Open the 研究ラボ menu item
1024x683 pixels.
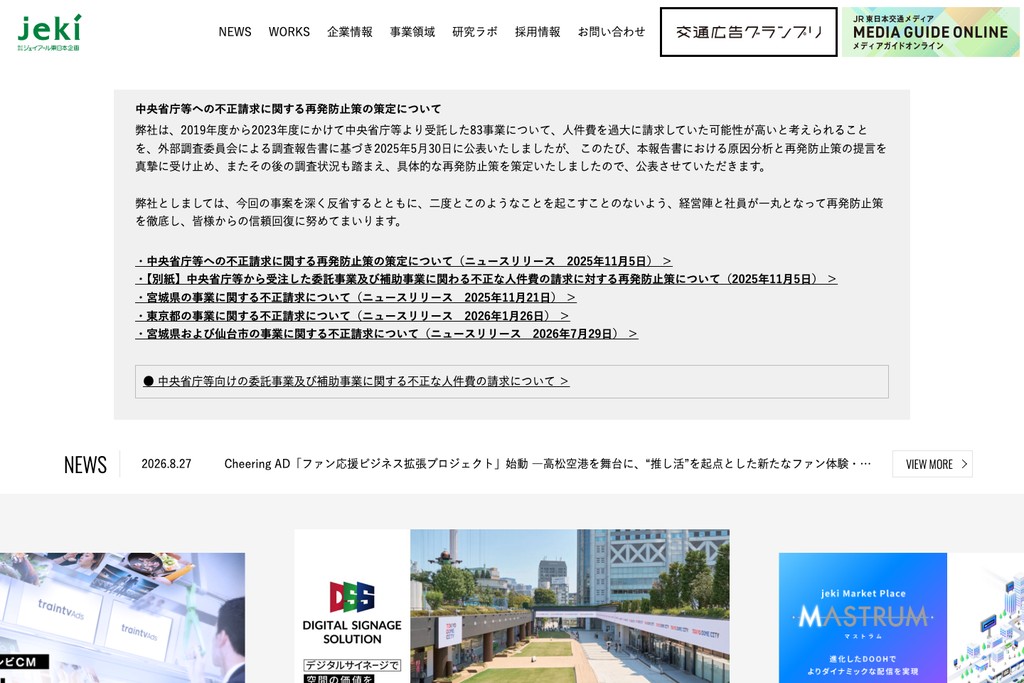(475, 32)
